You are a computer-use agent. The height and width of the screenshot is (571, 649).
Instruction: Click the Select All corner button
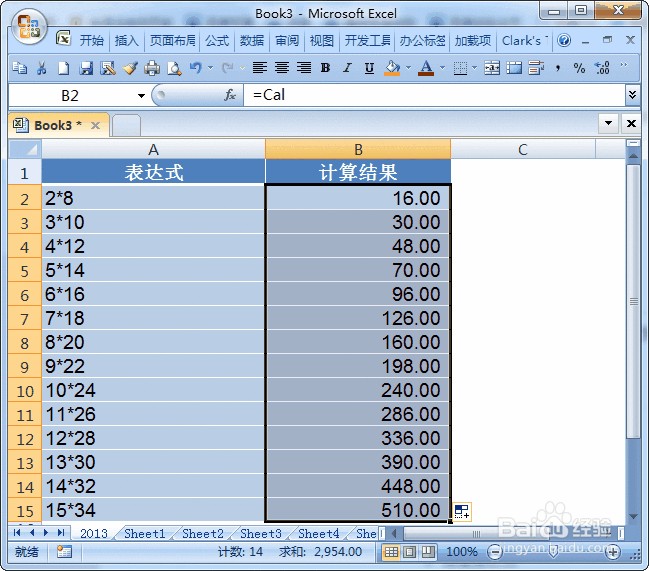[25, 149]
